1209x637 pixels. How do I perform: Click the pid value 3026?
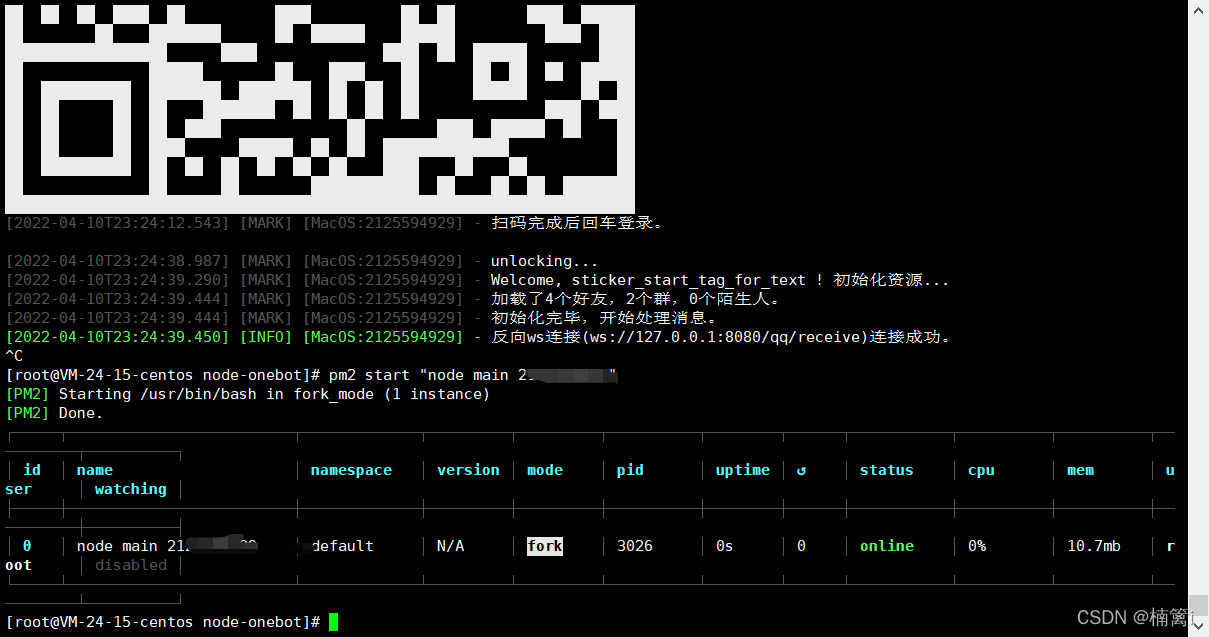point(635,546)
